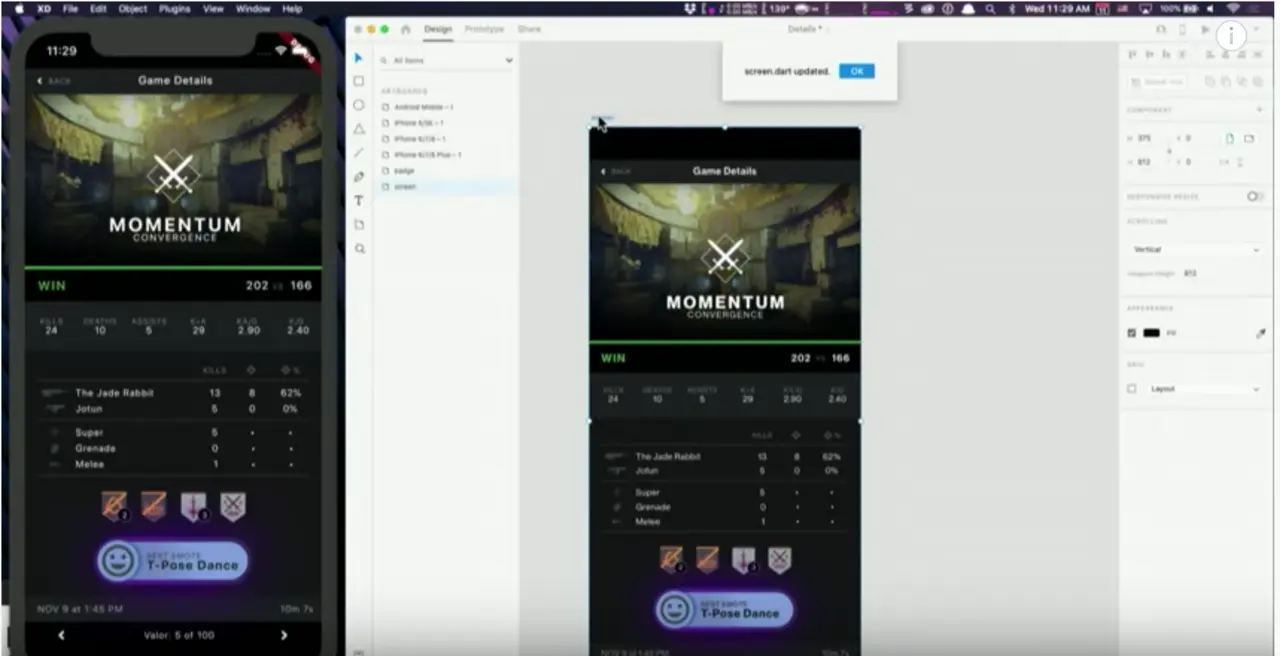
Task: Click the desktop preview play icon
Action: (1205, 29)
